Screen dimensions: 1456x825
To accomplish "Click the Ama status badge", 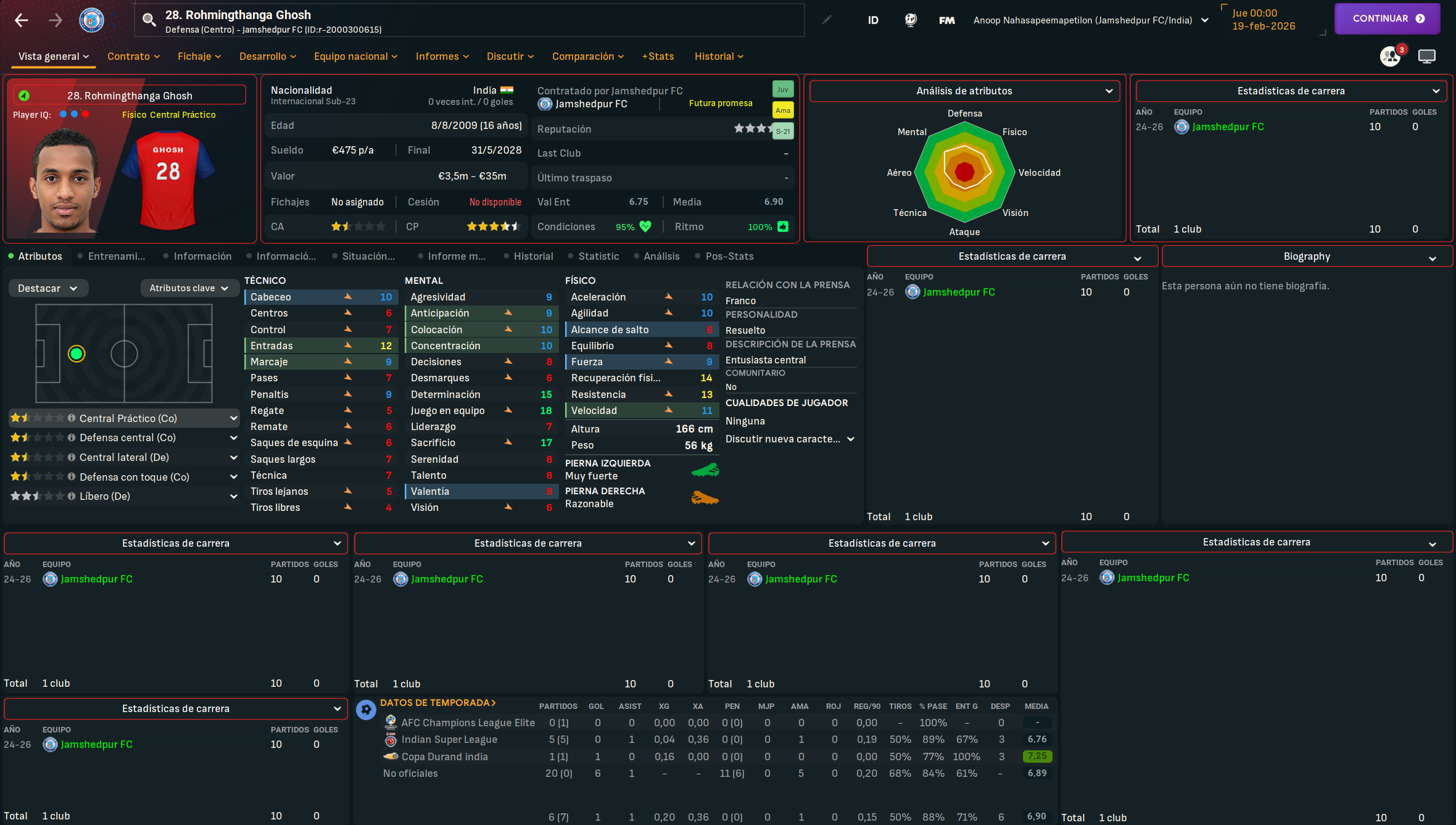I will [783, 110].
